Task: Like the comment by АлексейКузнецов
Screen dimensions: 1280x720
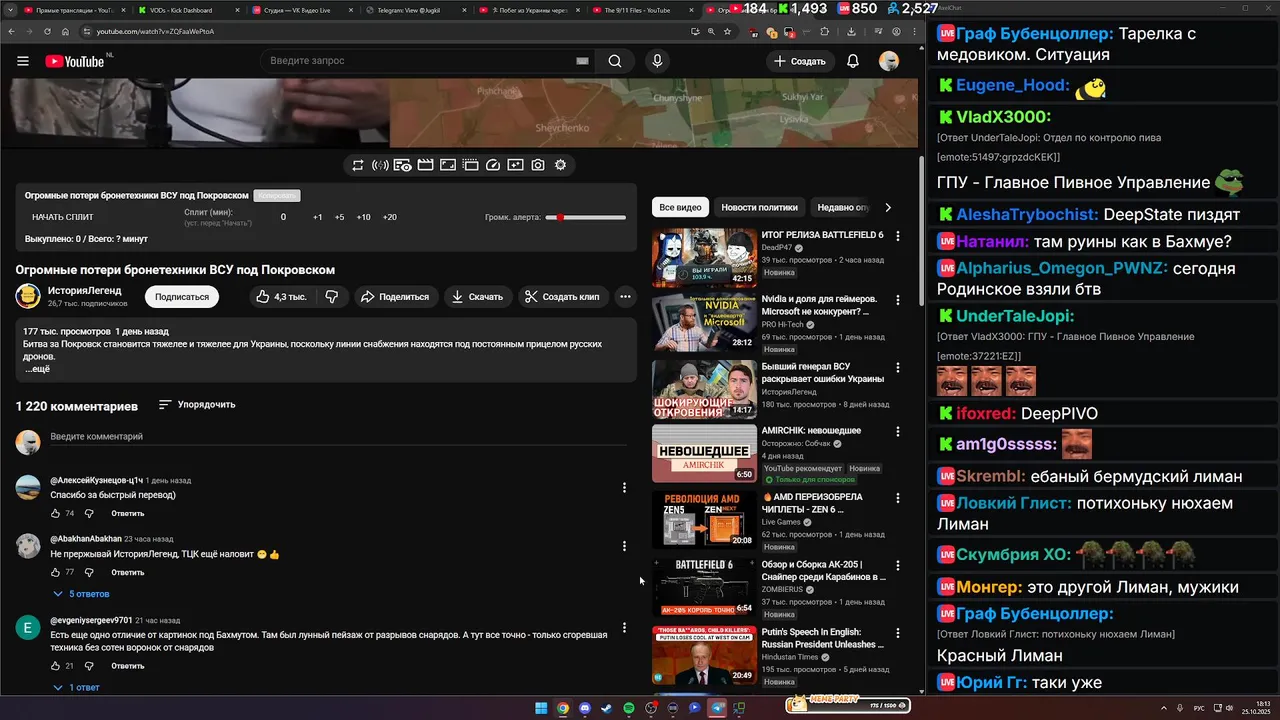Action: click(x=56, y=514)
